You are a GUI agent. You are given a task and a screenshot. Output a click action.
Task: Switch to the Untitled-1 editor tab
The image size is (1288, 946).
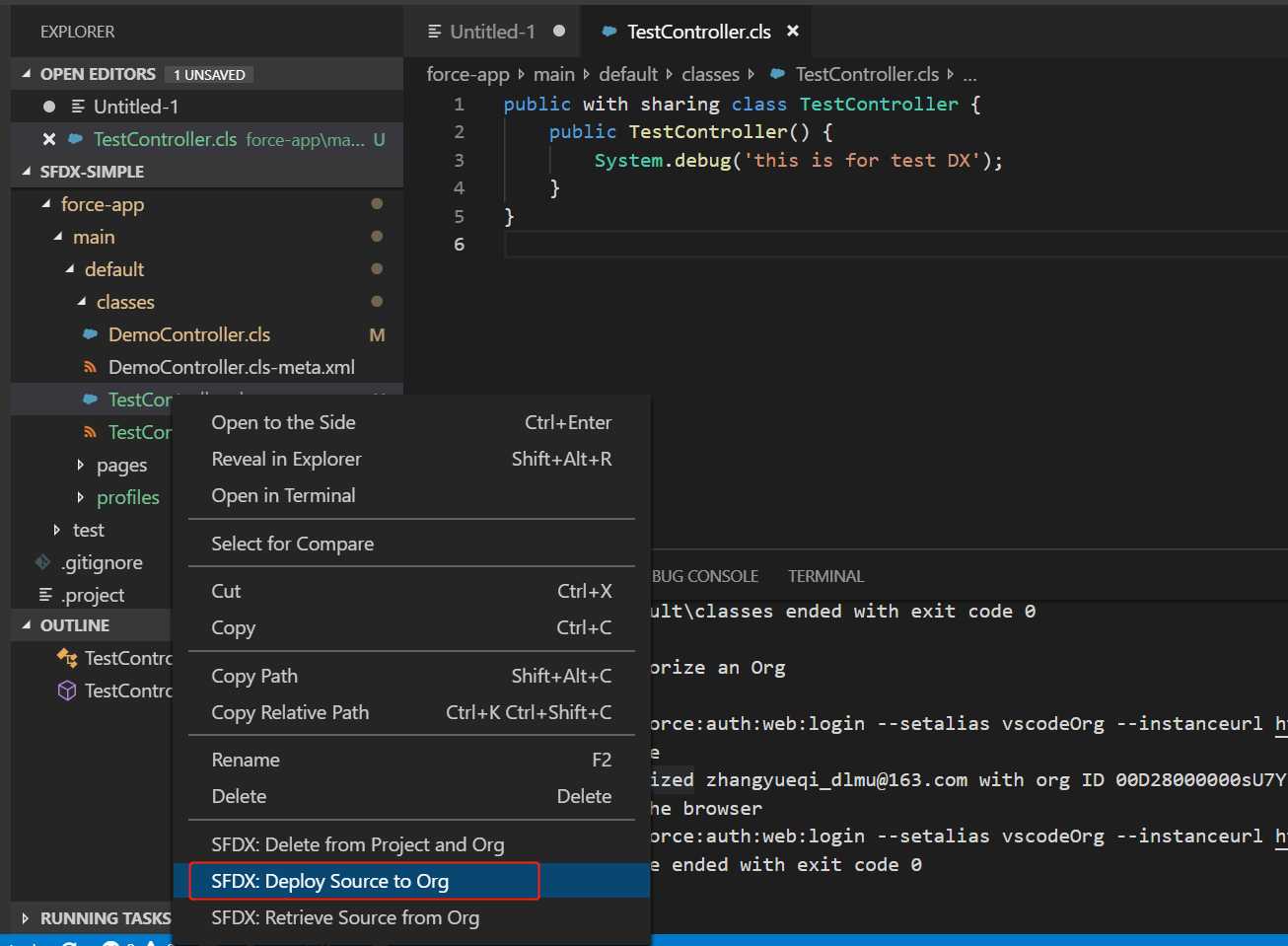click(493, 32)
